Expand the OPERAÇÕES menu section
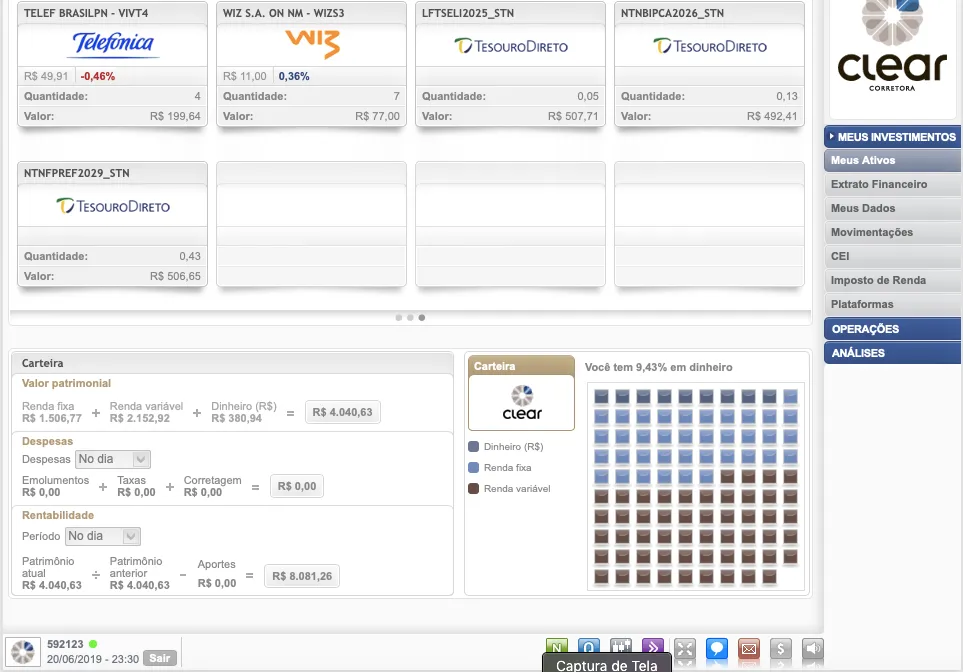The image size is (963, 672). [892, 329]
